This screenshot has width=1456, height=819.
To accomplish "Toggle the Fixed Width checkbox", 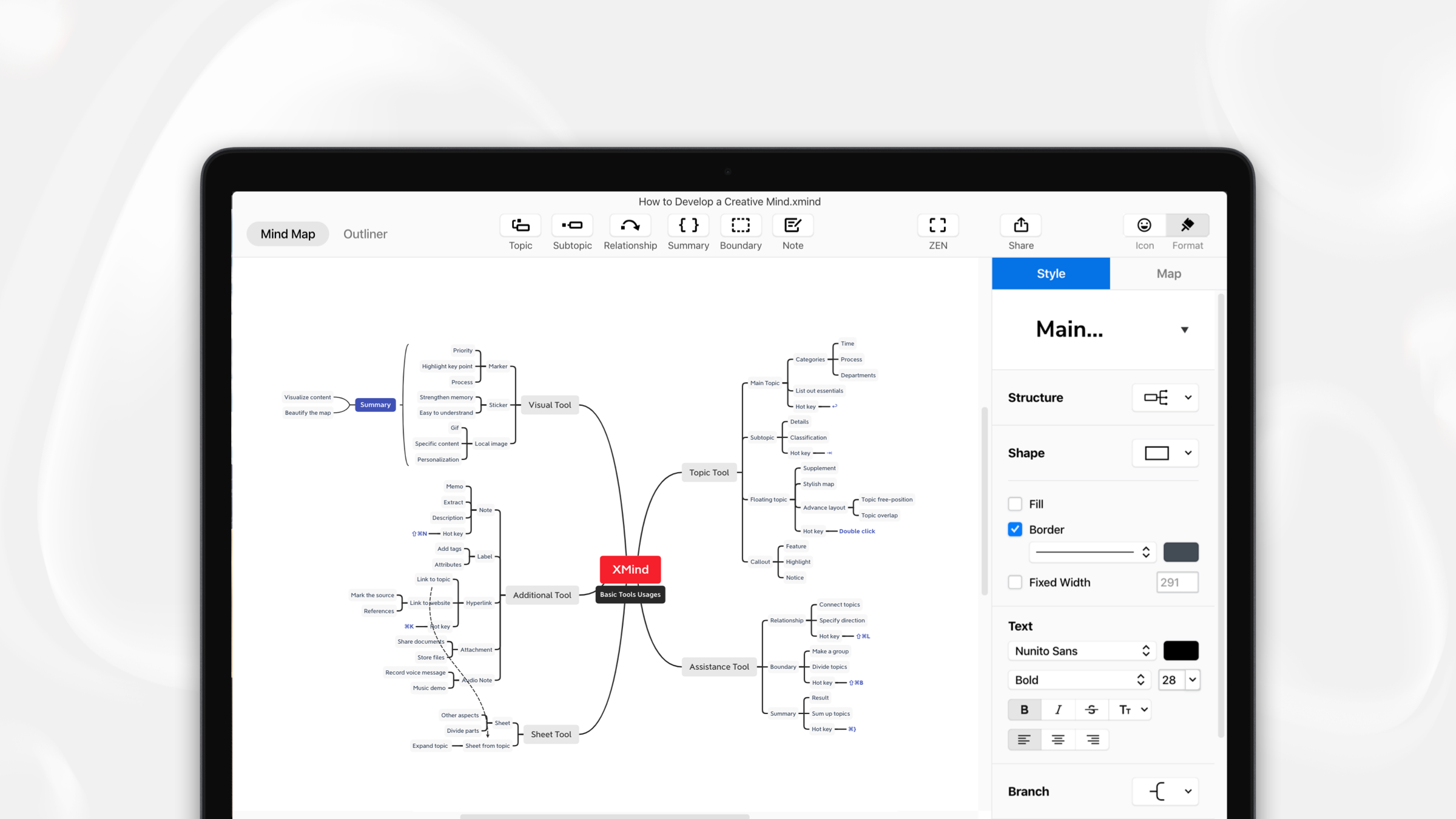I will coord(1015,582).
